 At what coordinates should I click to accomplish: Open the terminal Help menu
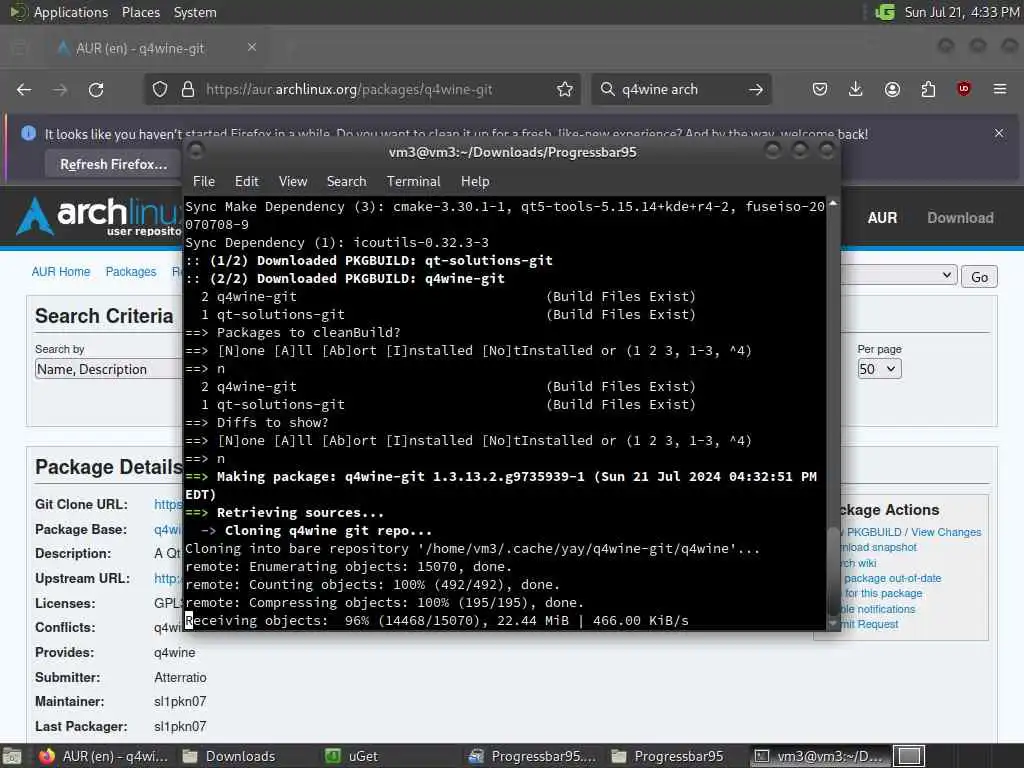[475, 182]
